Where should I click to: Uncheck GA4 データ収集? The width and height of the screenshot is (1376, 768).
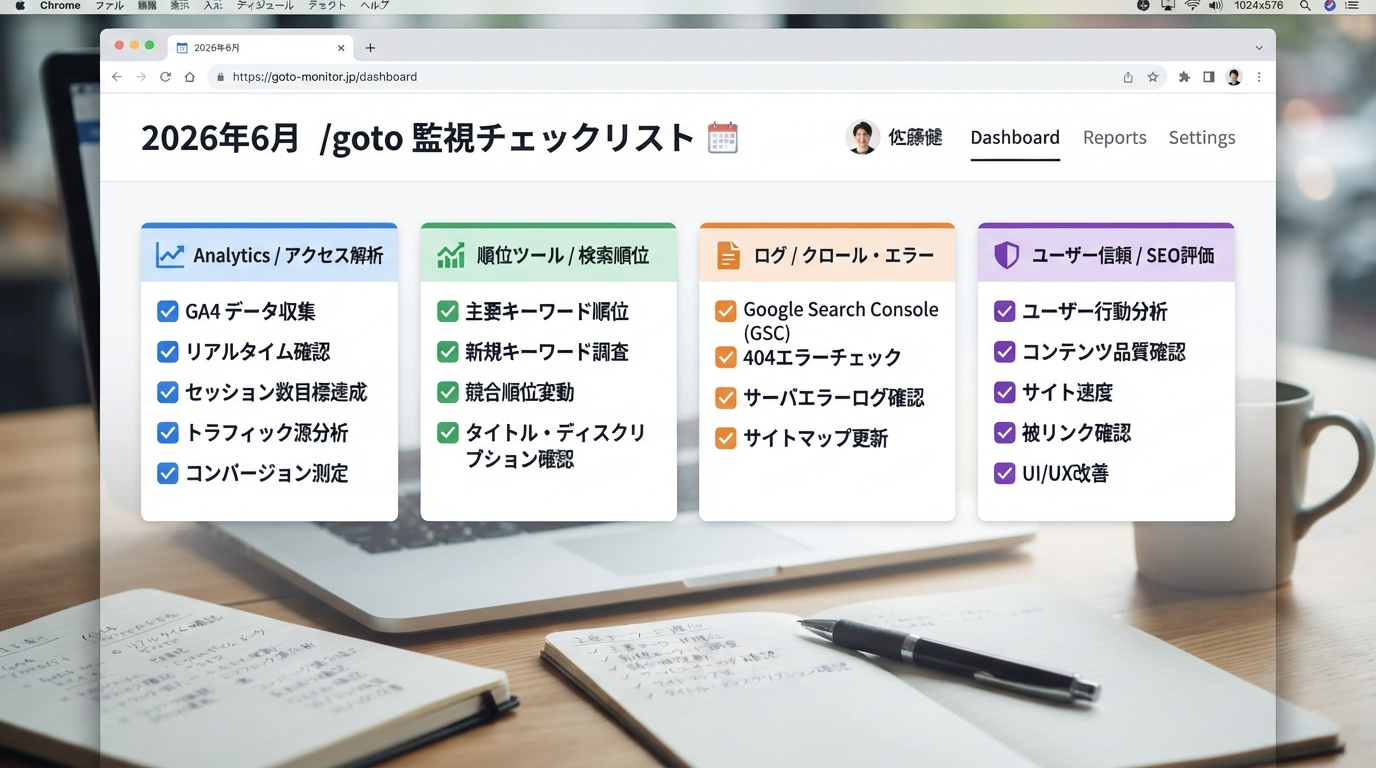coord(168,312)
